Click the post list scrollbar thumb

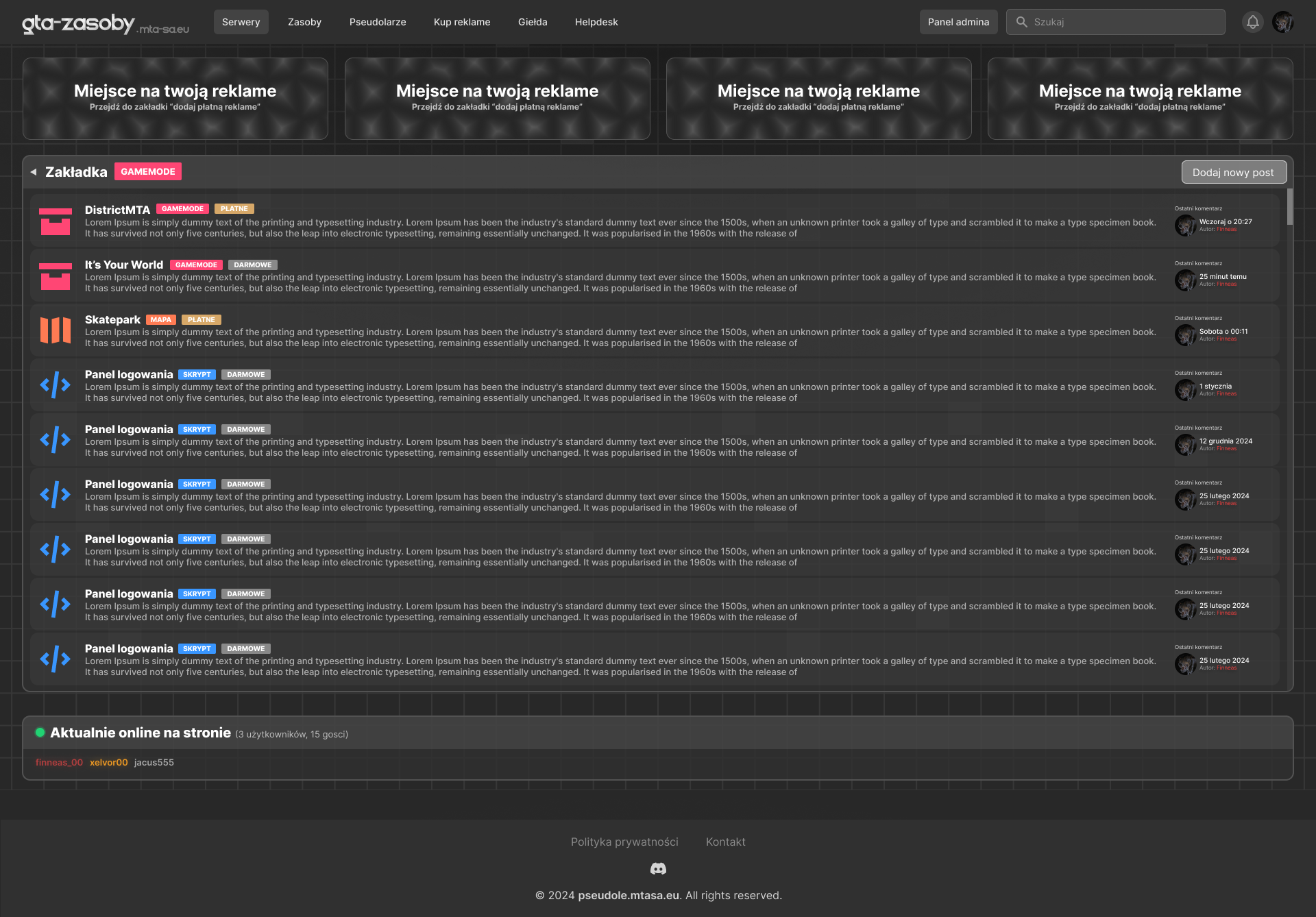1290,206
